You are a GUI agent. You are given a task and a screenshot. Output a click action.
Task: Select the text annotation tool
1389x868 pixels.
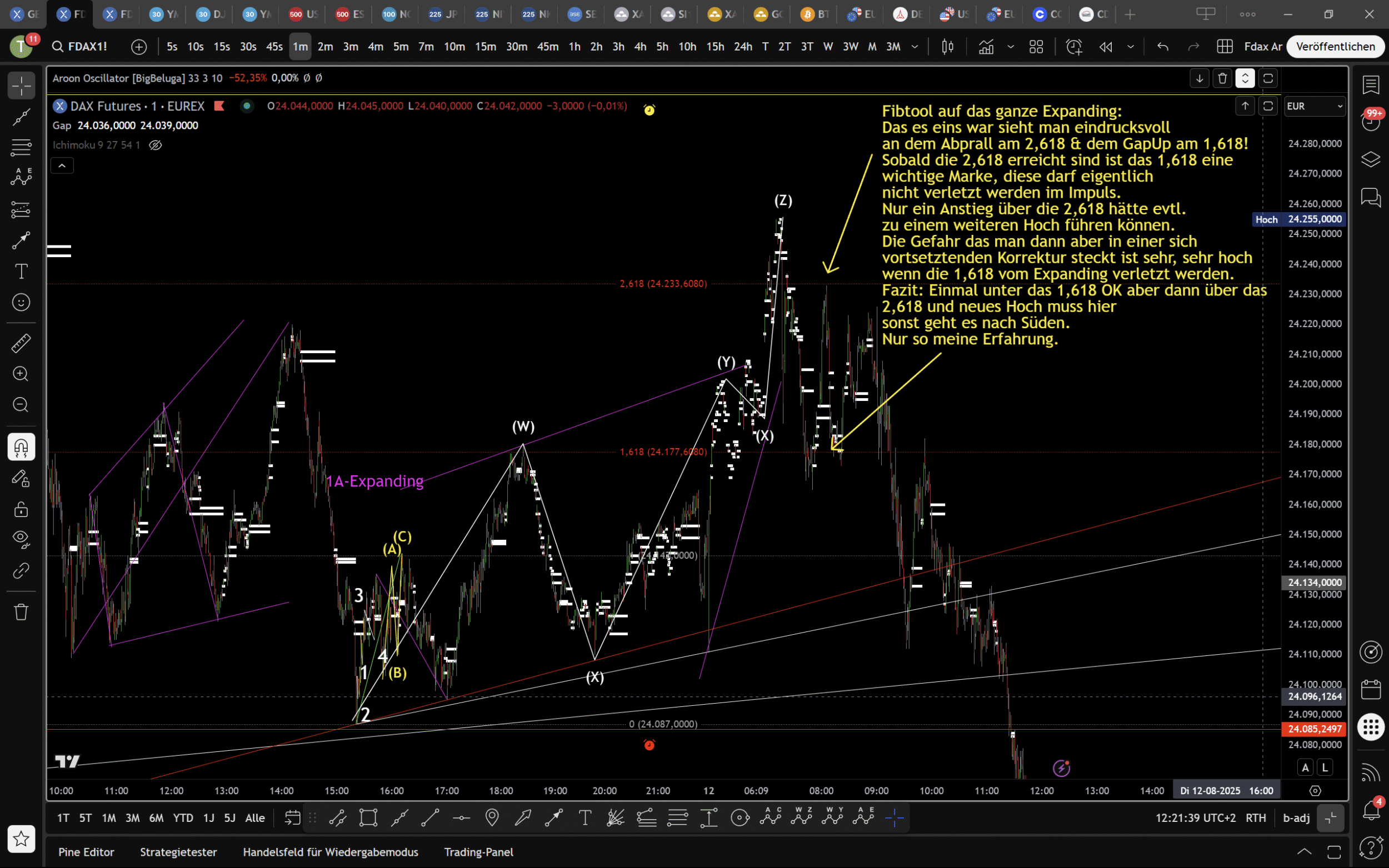(21, 271)
